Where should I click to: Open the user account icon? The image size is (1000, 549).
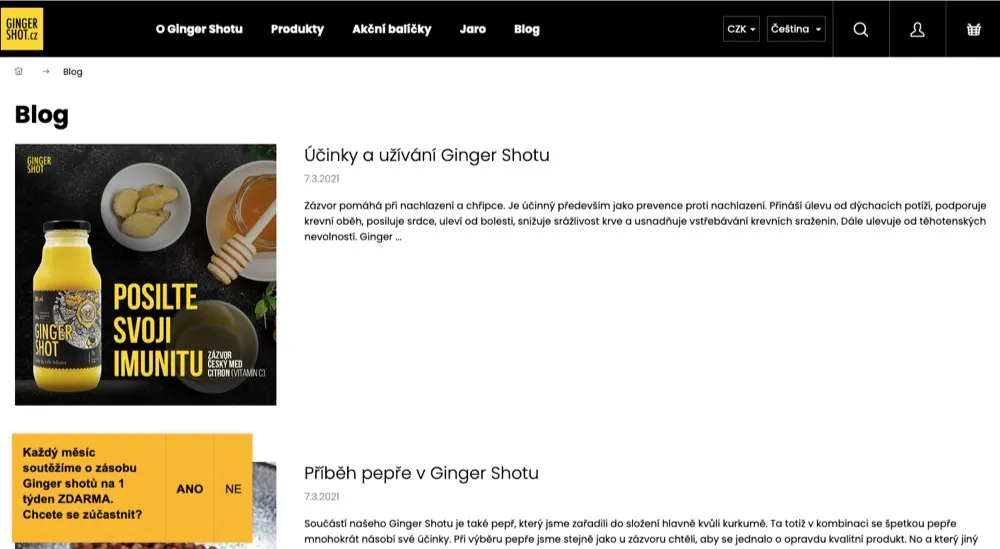pyautogui.click(x=917, y=29)
